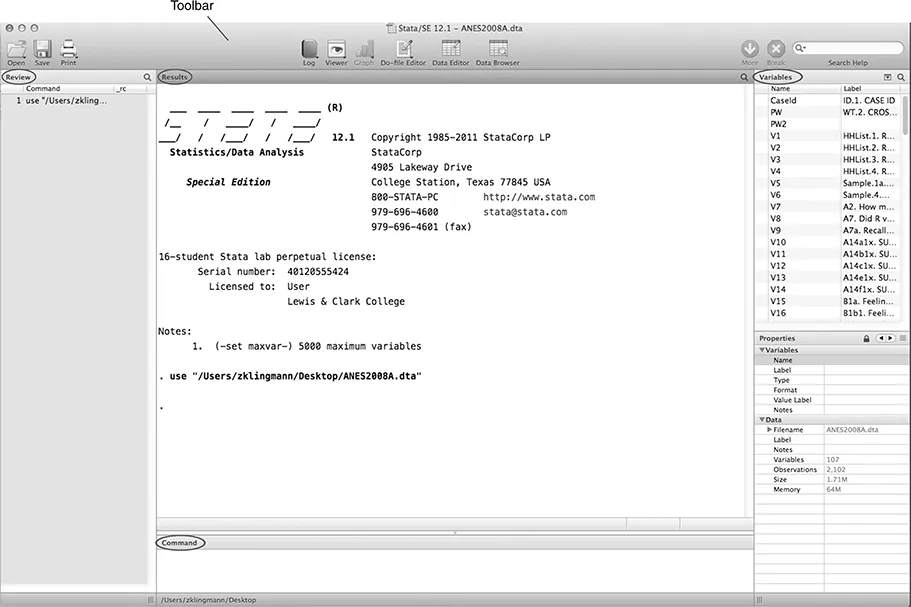Open the Do-file Editor
The width and height of the screenshot is (911, 607).
coord(403,49)
